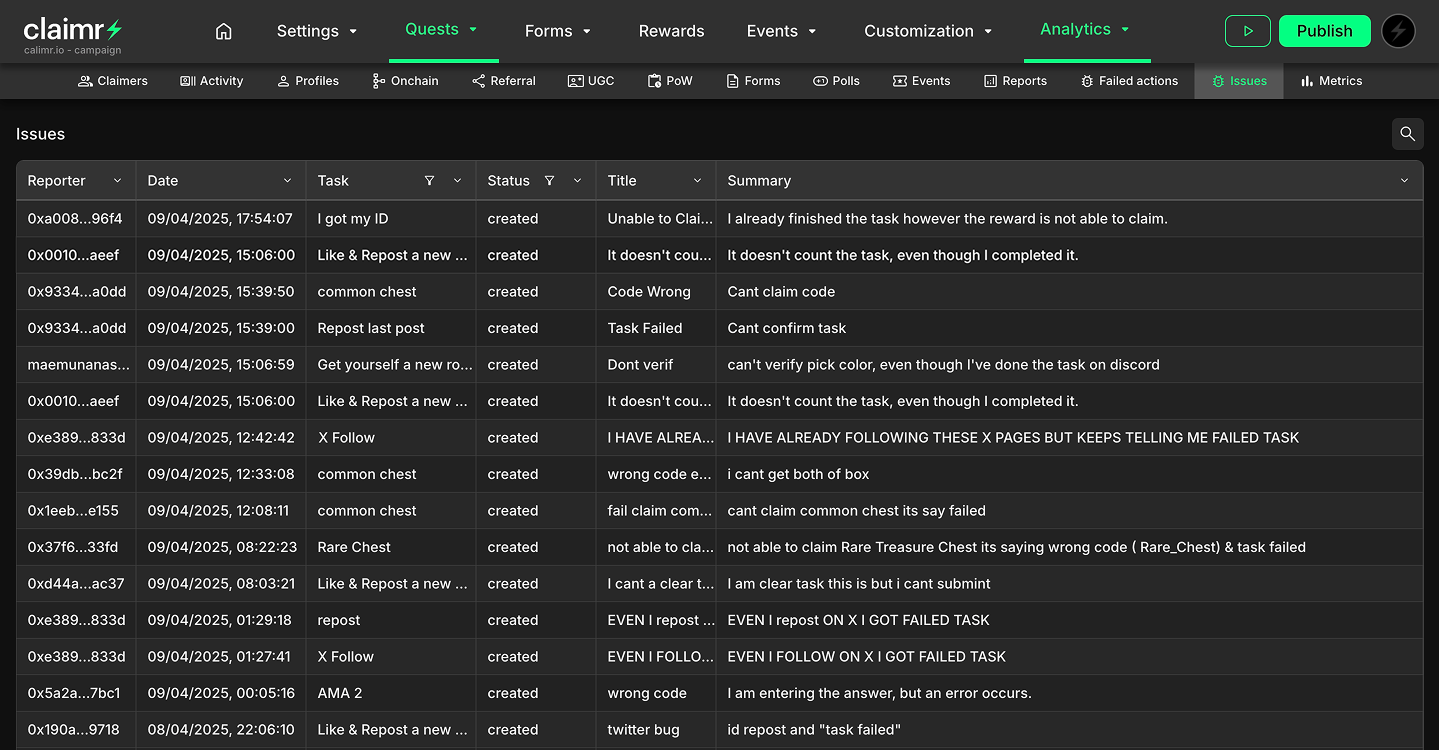Expand the Quests menu

(442, 30)
